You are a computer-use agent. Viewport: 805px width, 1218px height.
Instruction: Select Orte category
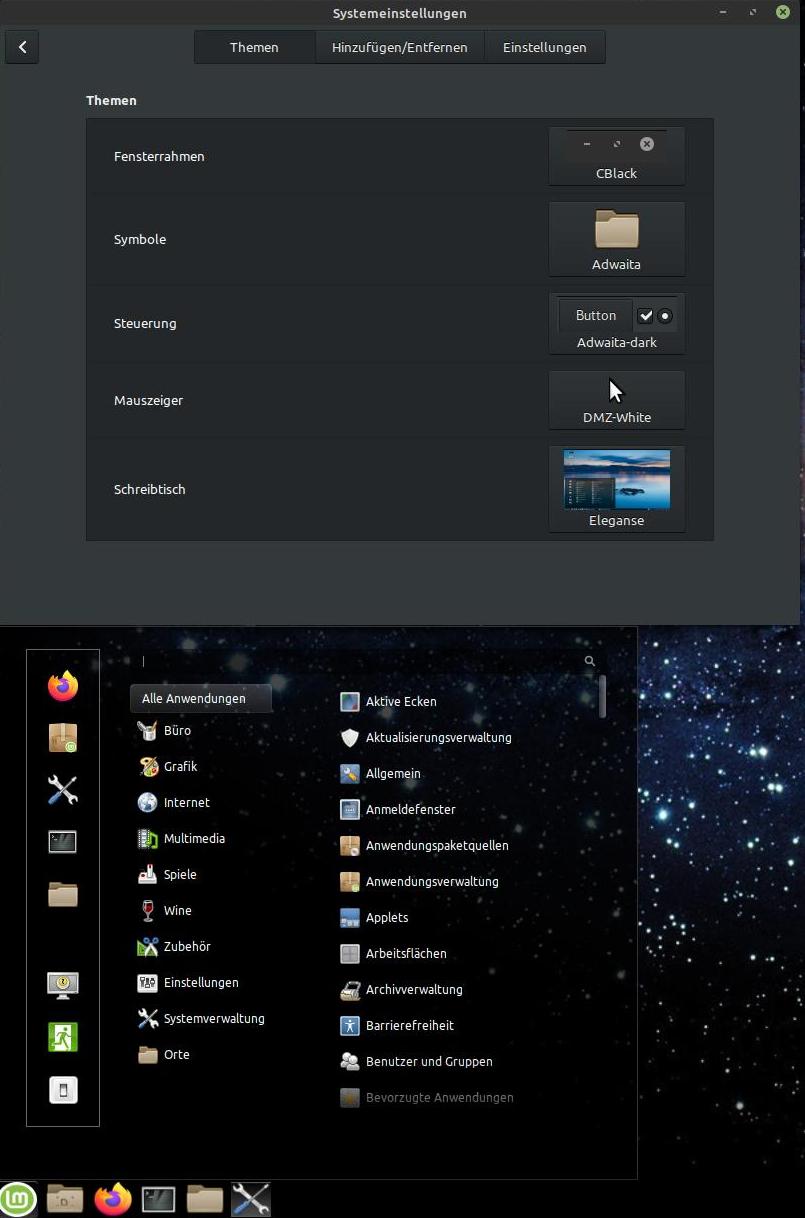164,1055
